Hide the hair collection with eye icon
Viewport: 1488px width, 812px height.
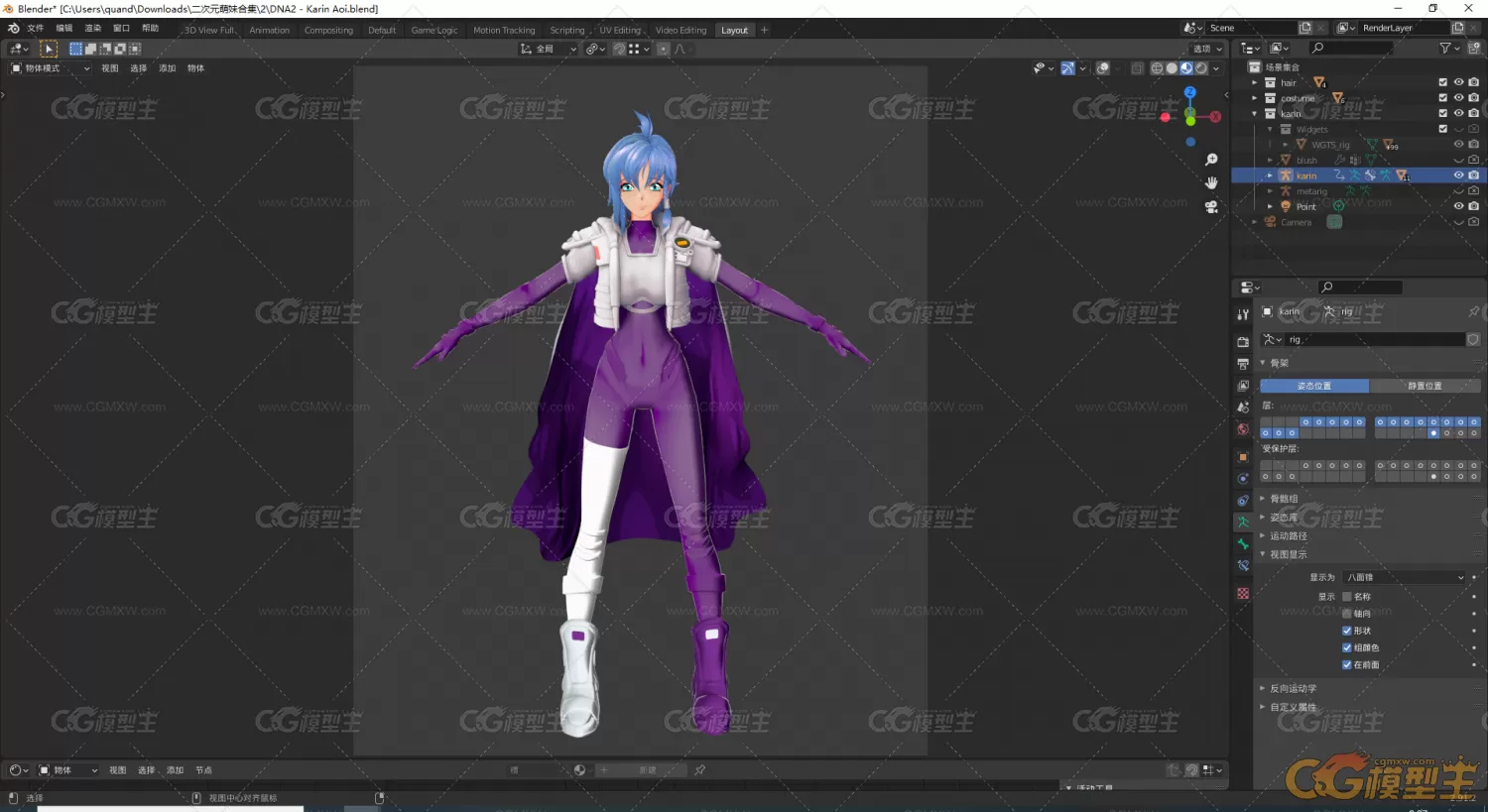[x=1458, y=82]
